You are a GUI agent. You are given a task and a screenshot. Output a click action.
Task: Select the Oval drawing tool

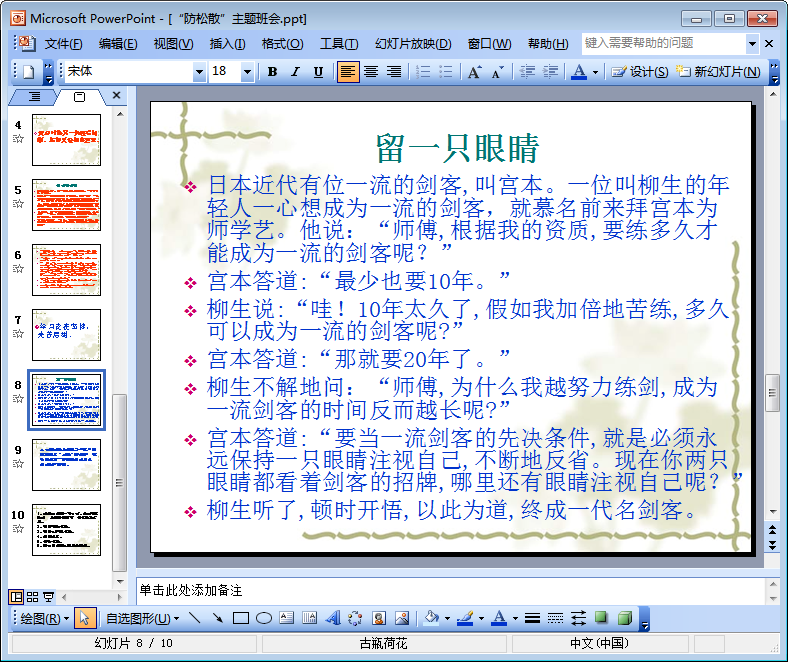[x=264, y=619]
